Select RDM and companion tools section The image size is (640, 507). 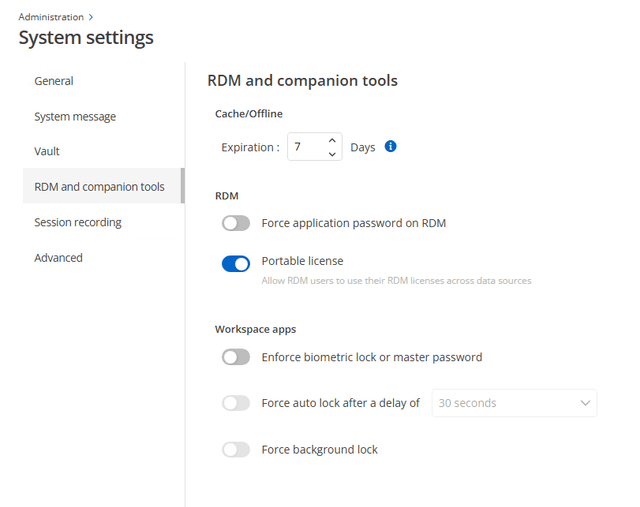tap(99, 187)
